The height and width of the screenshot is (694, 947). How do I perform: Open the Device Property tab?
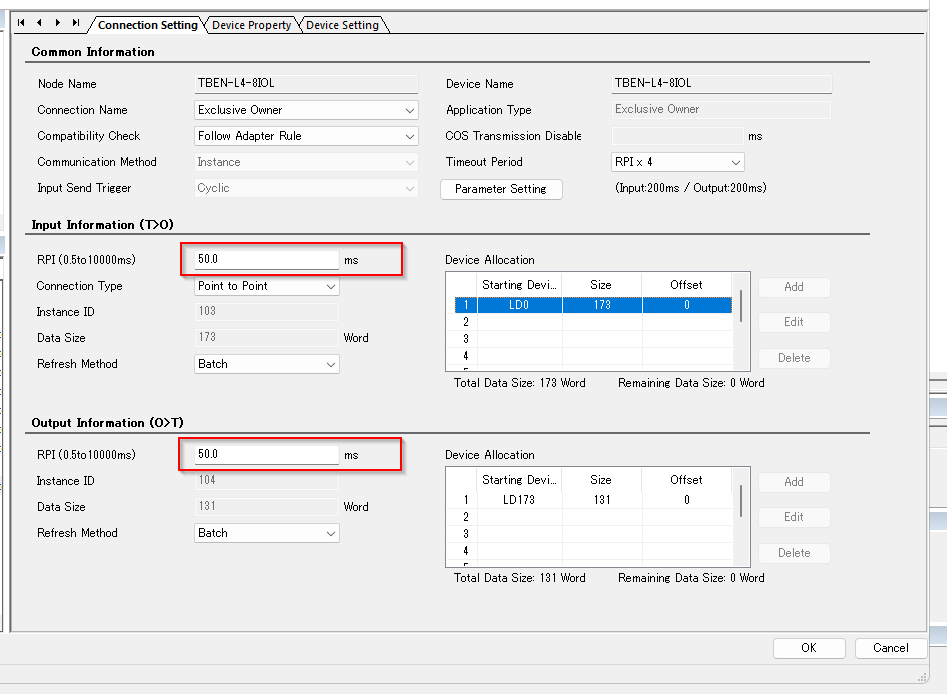(x=251, y=25)
